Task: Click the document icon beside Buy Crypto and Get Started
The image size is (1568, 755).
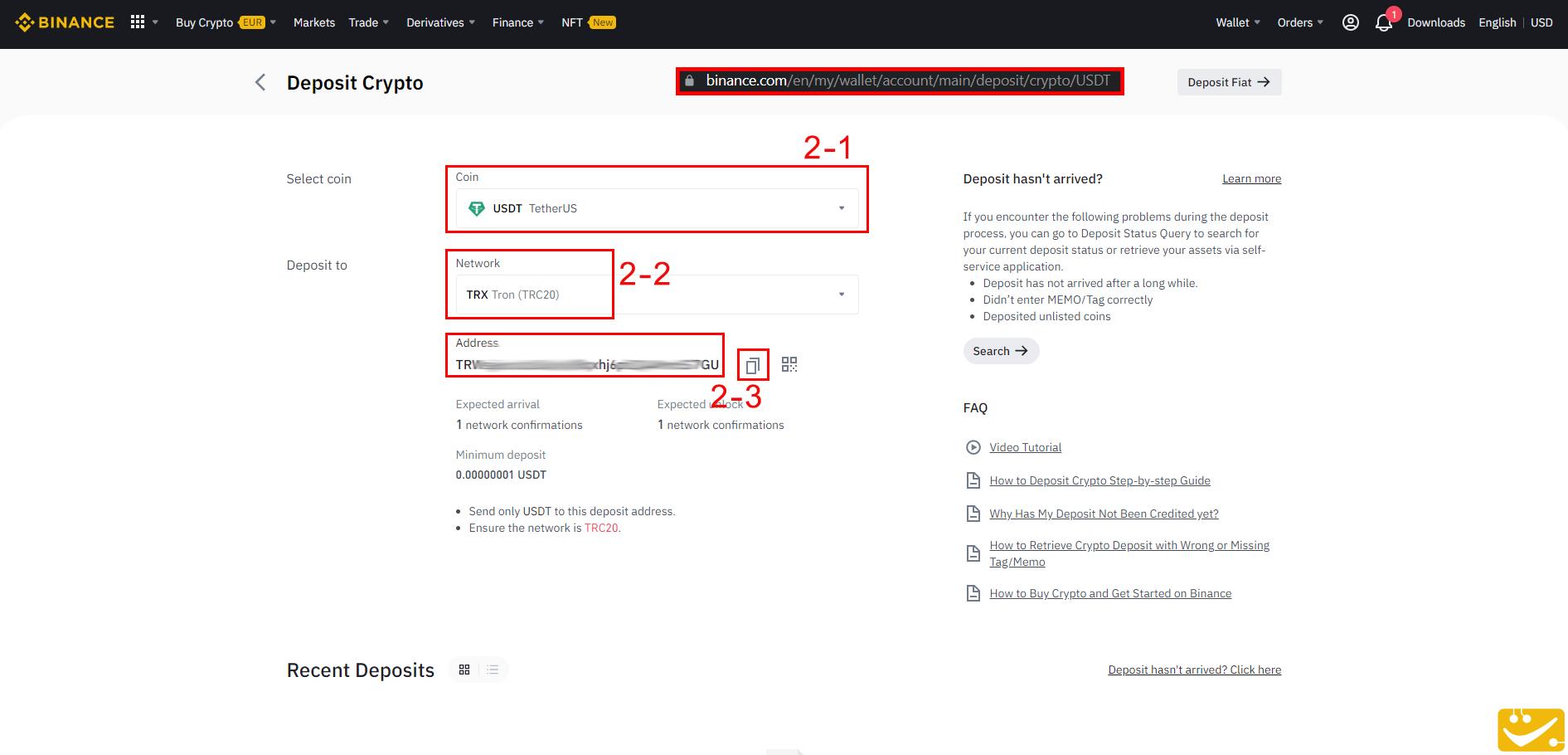Action: [x=973, y=593]
